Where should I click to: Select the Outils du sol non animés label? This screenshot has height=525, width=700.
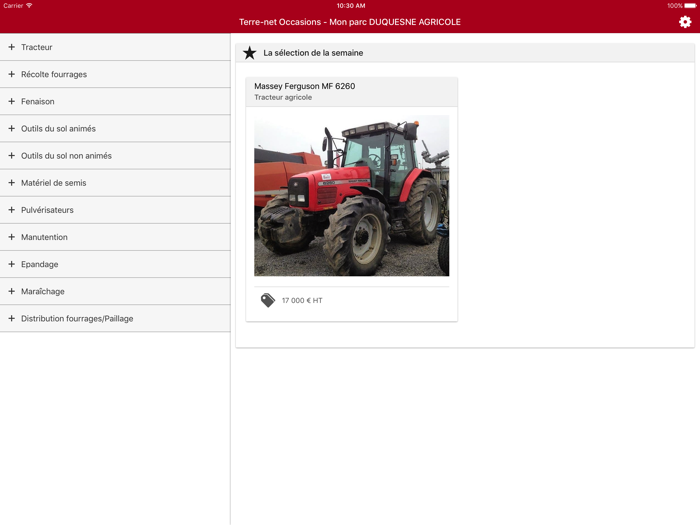pos(67,155)
